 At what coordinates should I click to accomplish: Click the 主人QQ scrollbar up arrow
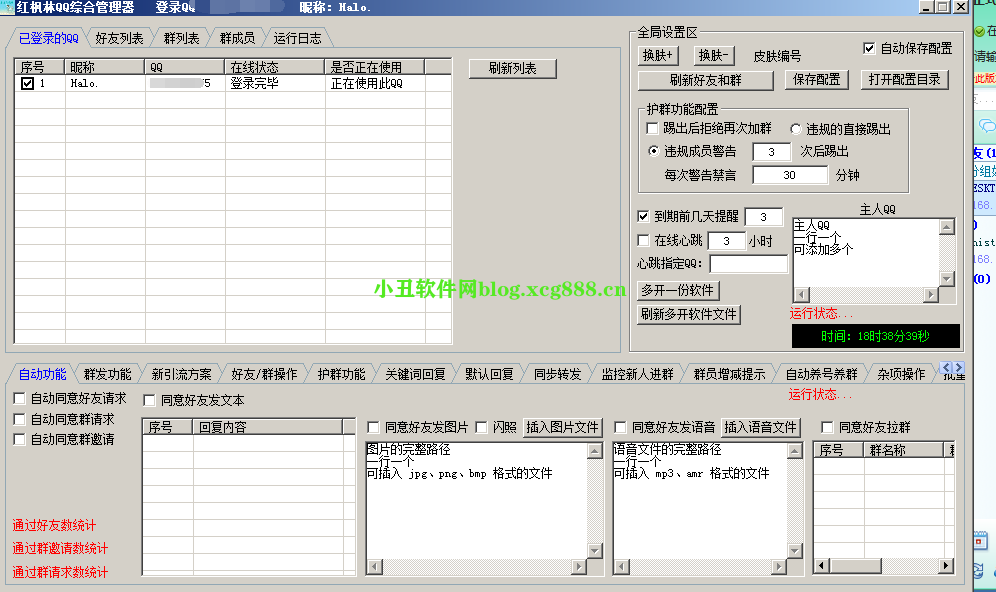click(x=947, y=227)
